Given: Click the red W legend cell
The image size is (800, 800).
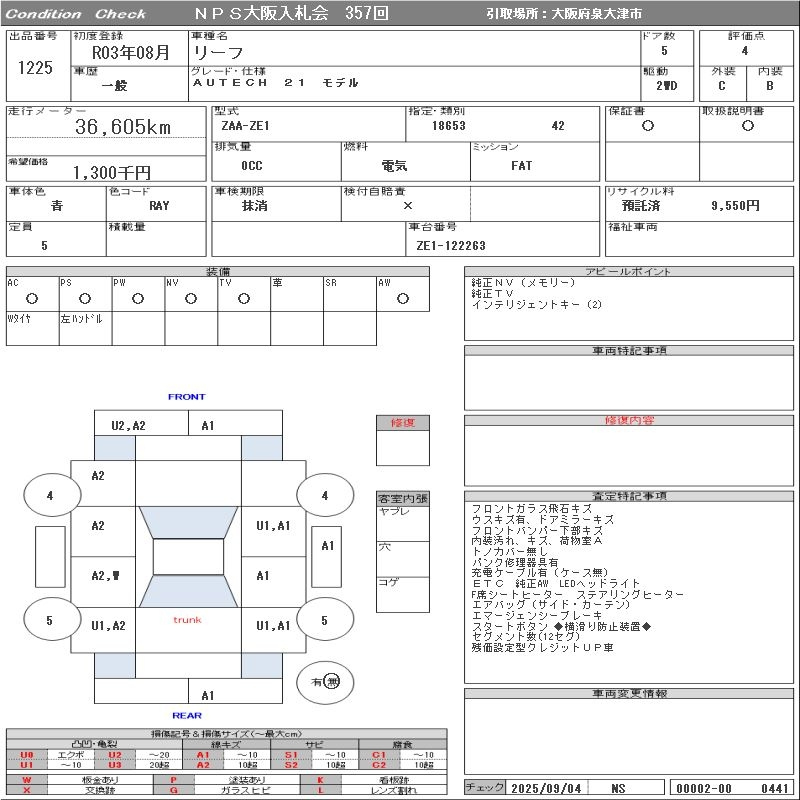Looking at the screenshot, I should [x=26, y=779].
